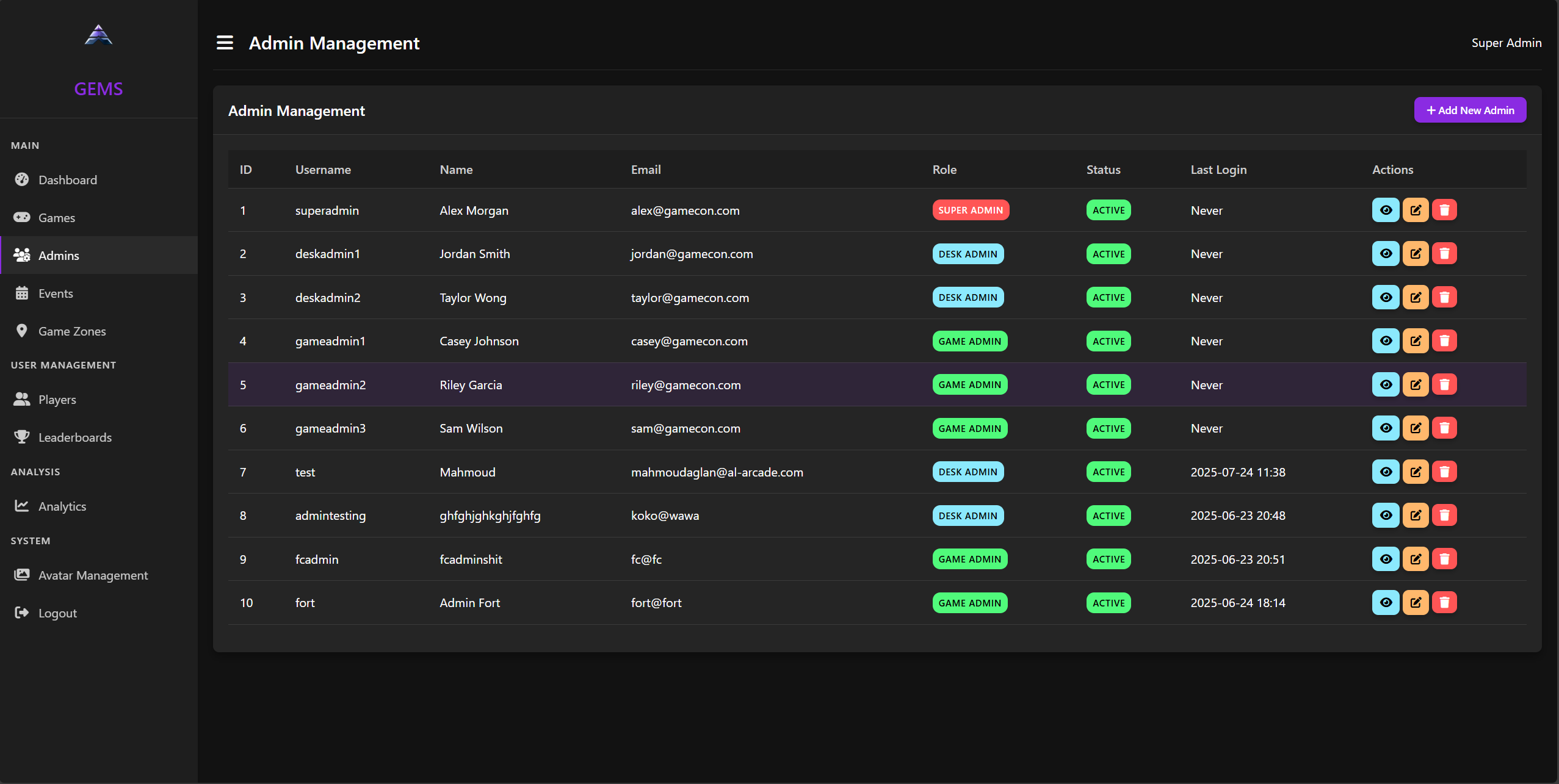
Task: View Sam Wilson's admin details
Action: [x=1386, y=428]
